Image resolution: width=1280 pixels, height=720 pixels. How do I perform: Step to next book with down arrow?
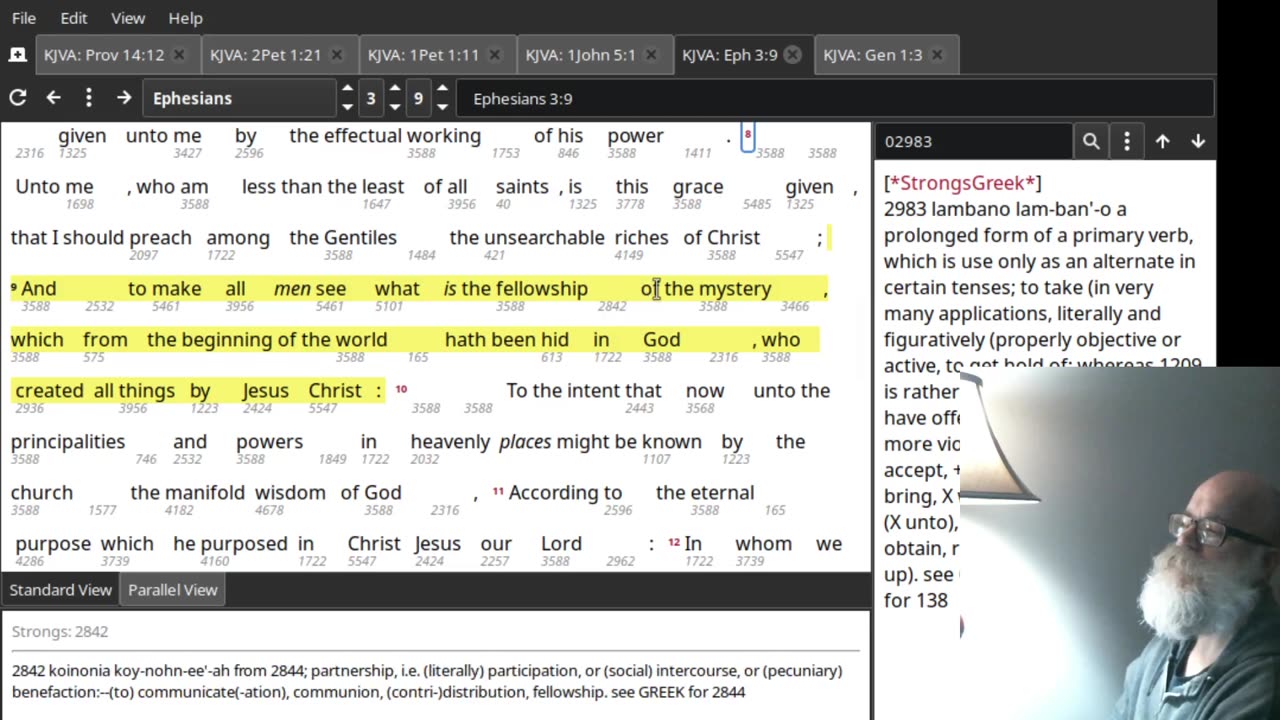(x=347, y=107)
